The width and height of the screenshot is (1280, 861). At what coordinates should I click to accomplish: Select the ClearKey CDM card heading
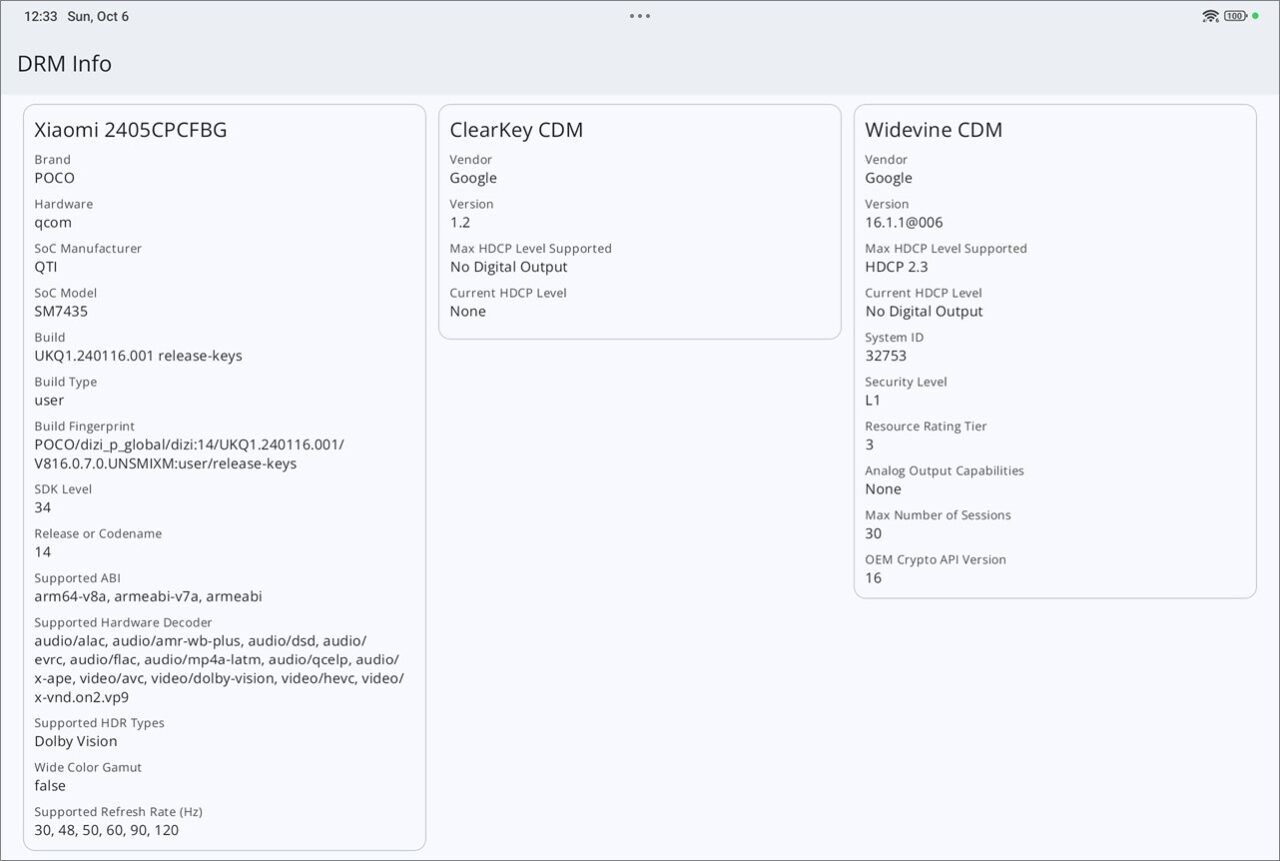pos(516,130)
